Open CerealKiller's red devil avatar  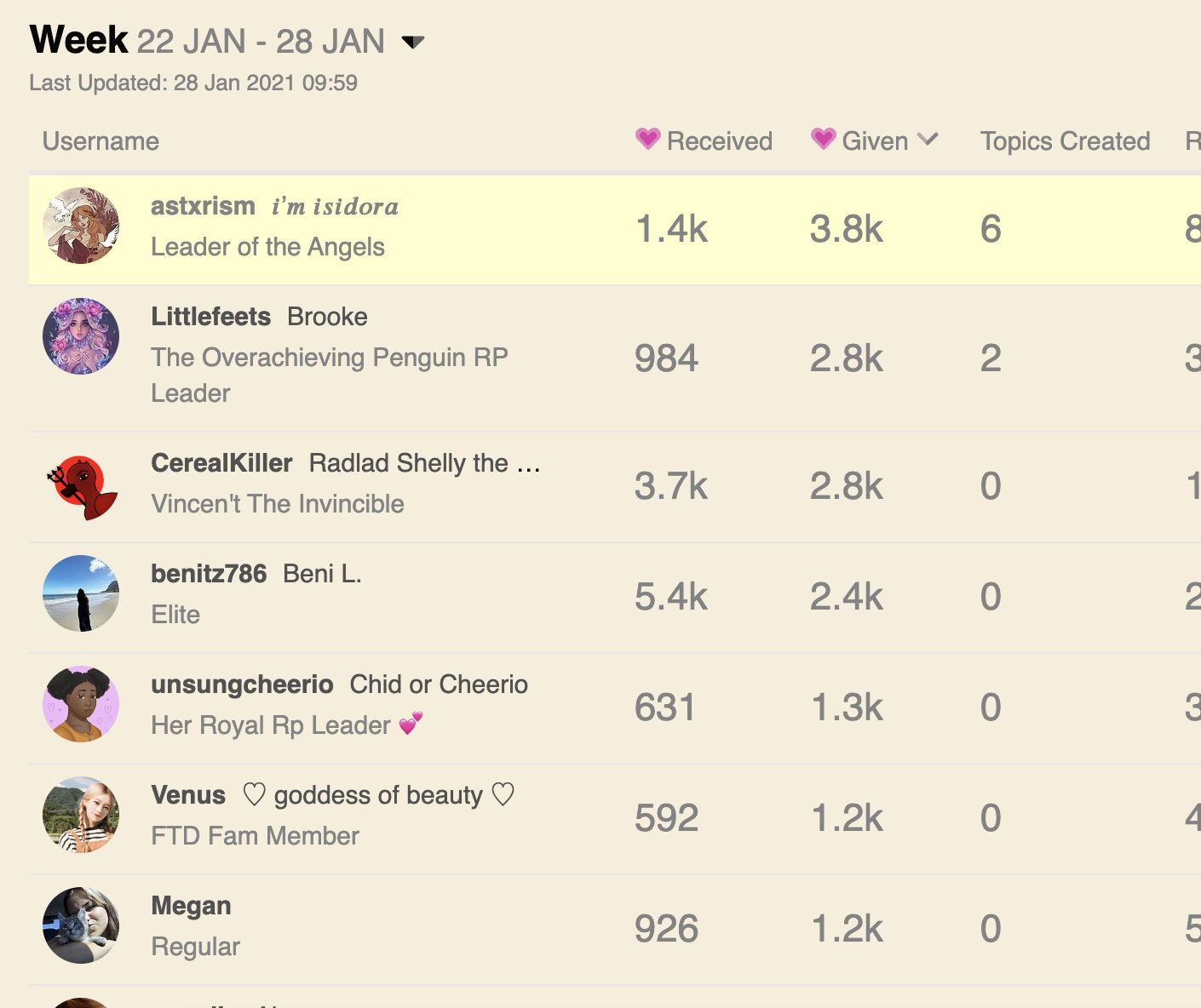pyautogui.click(x=81, y=487)
